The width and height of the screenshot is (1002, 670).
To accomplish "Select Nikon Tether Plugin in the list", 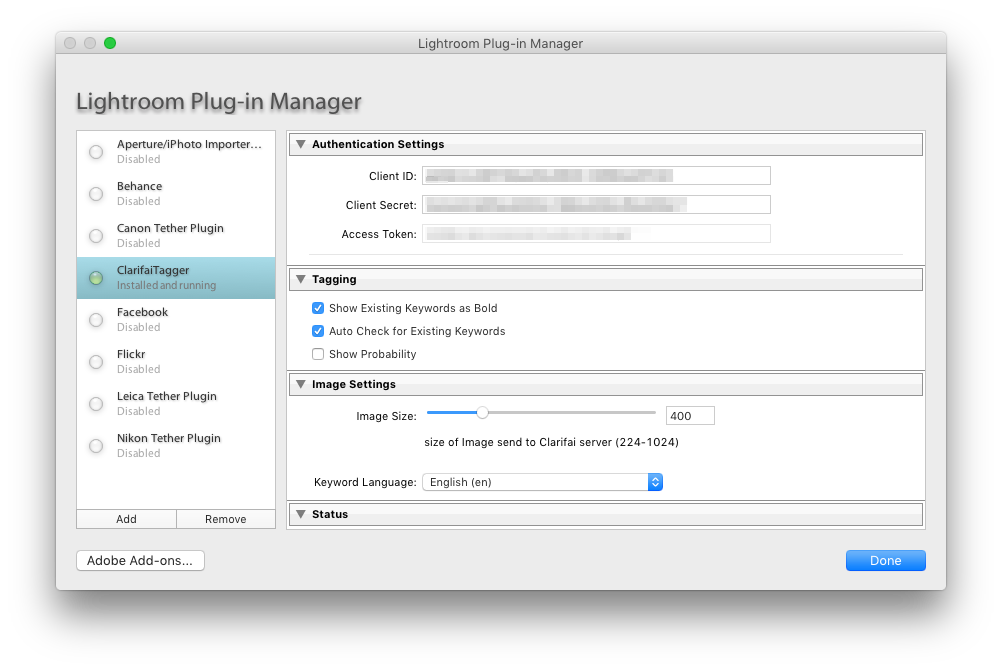I will [176, 446].
